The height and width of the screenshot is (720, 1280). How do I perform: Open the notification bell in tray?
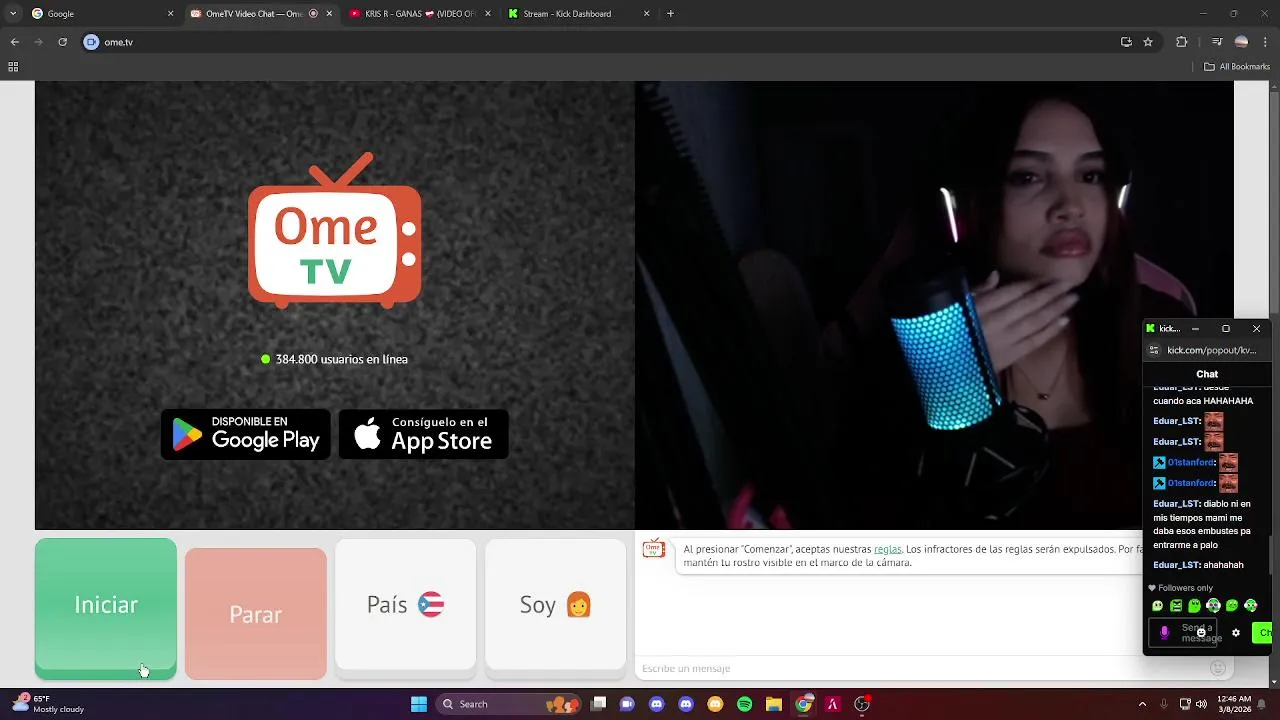[x=1262, y=704]
